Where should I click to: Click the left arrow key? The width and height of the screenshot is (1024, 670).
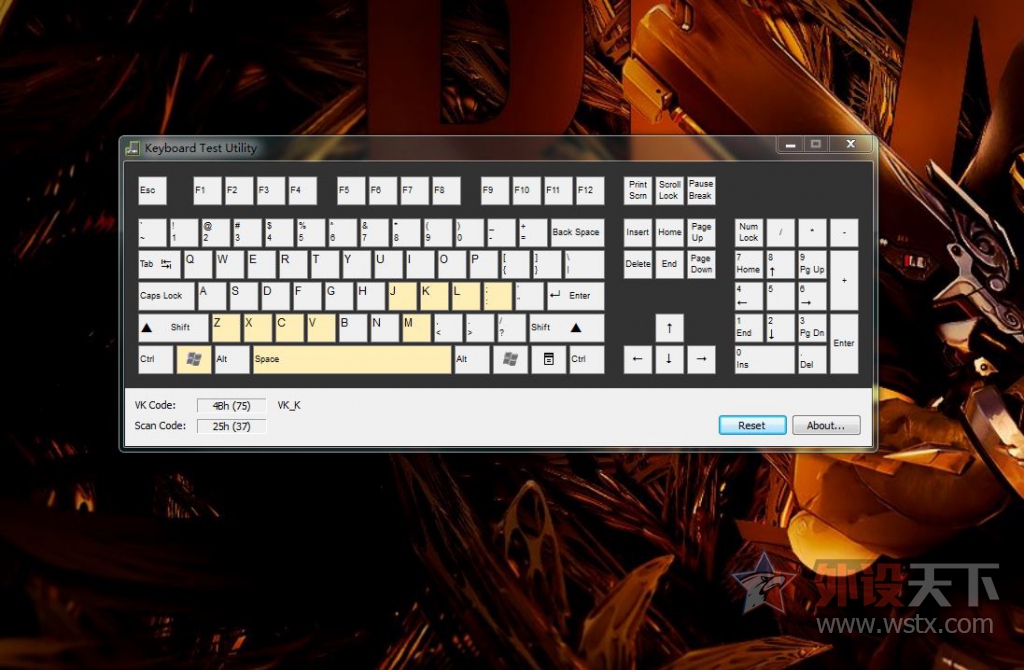tap(637, 359)
